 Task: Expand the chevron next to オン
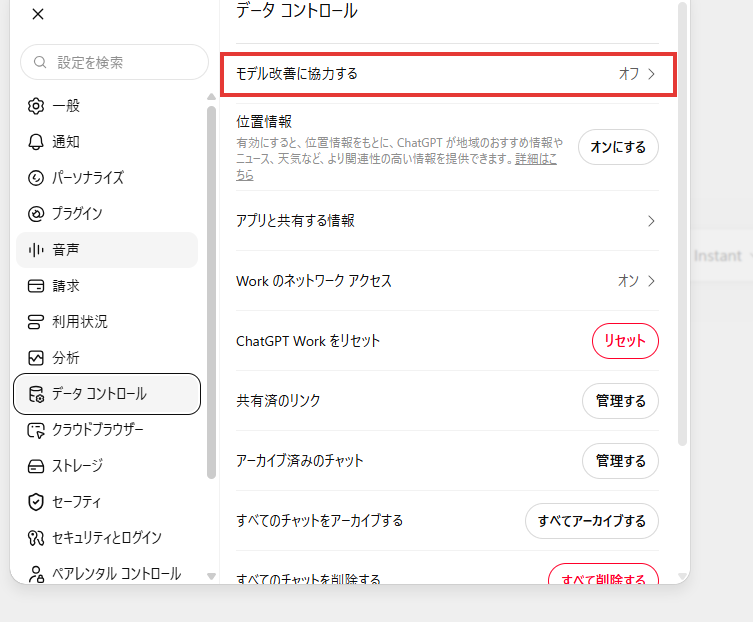[651, 281]
